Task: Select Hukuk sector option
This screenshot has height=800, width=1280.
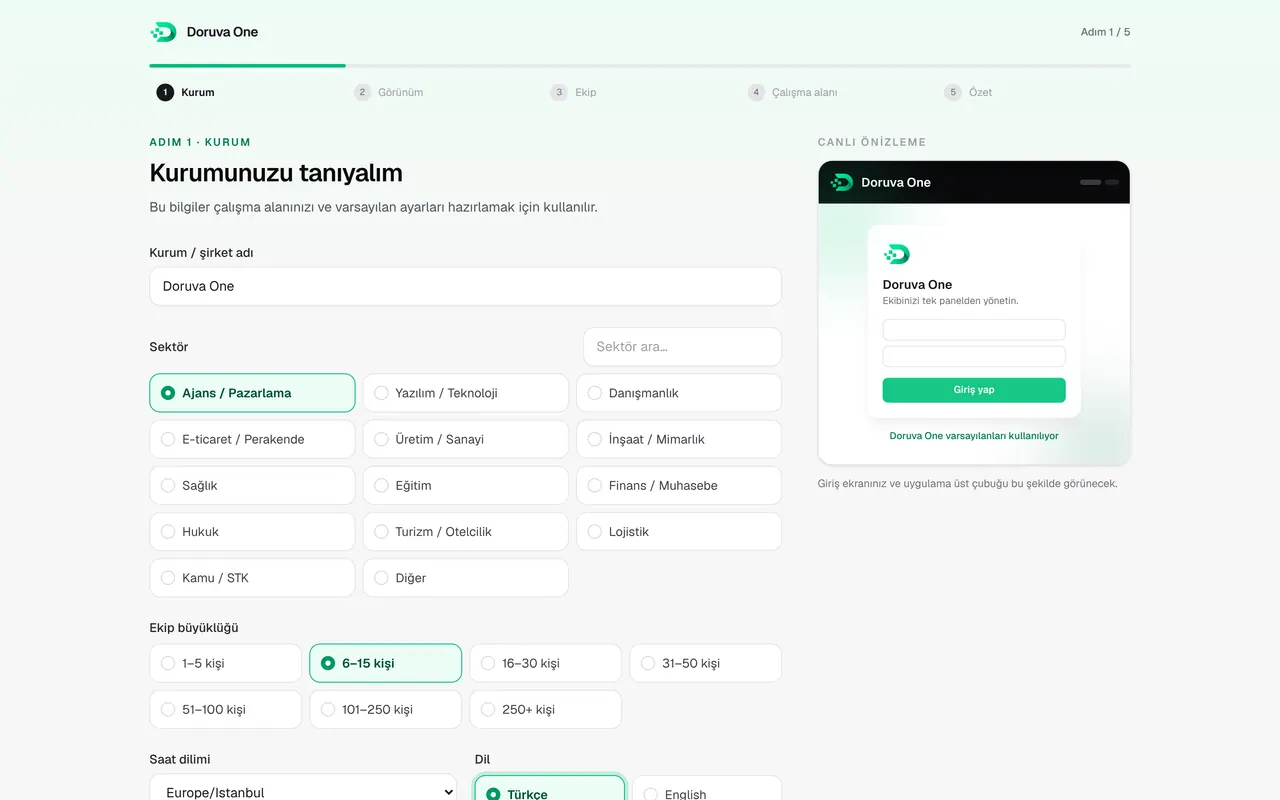Action: pos(252,532)
